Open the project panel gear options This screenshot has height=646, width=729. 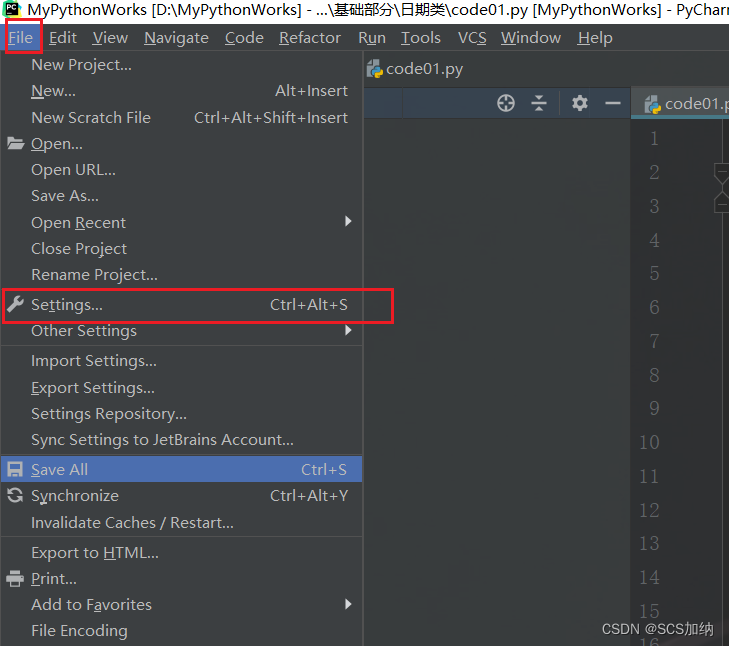(580, 103)
